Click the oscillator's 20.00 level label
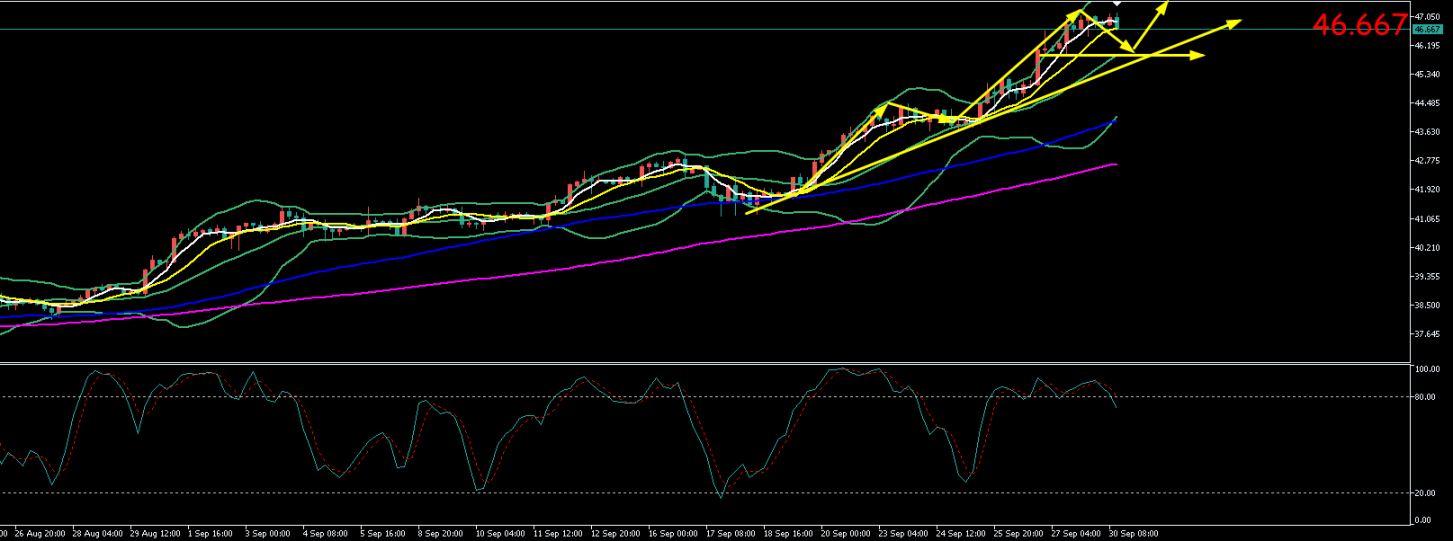The width and height of the screenshot is (1453, 541). click(x=1426, y=493)
